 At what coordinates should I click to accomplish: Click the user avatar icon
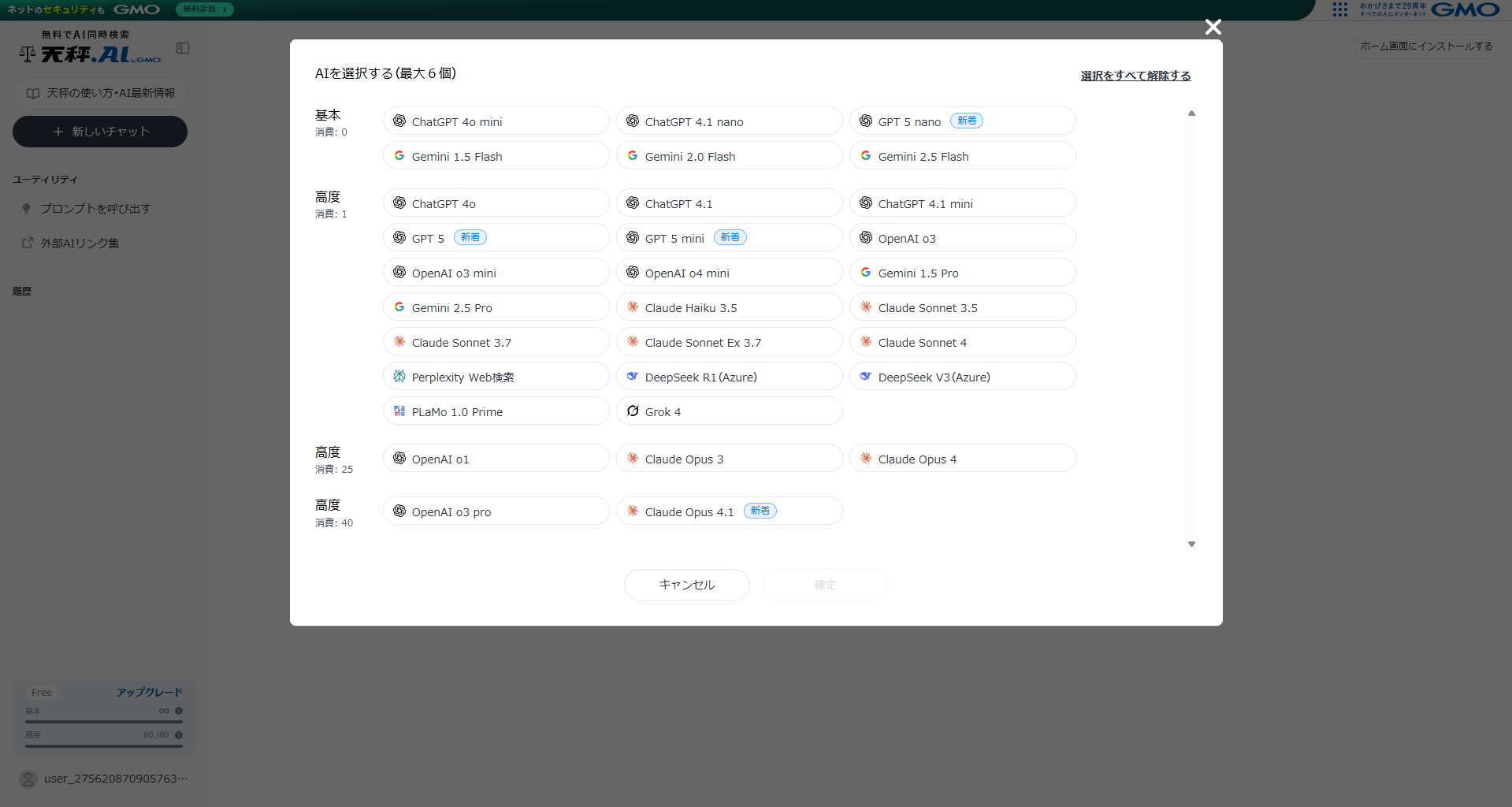tap(28, 779)
